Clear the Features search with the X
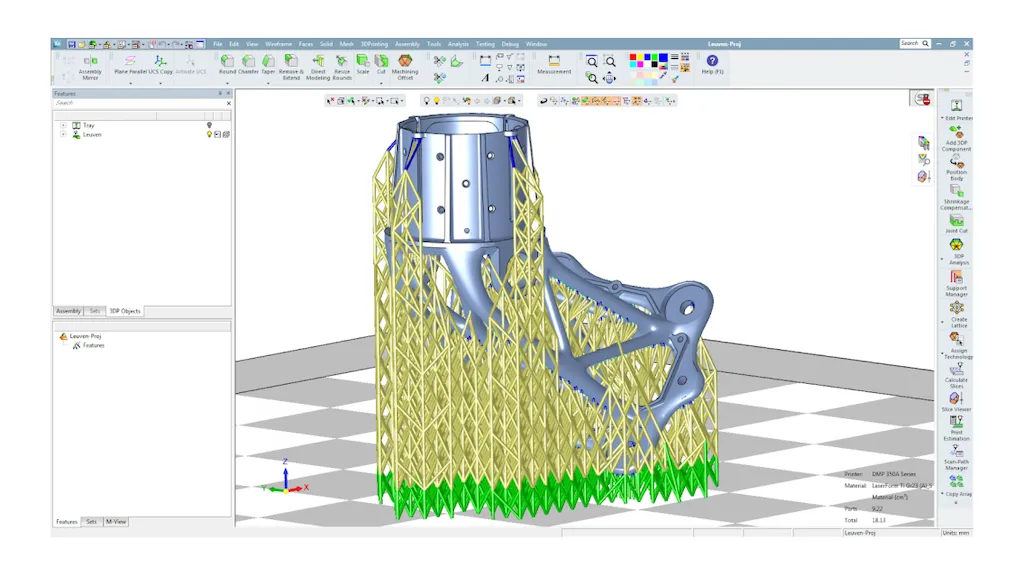This screenshot has height=576, width=1024. point(229,103)
